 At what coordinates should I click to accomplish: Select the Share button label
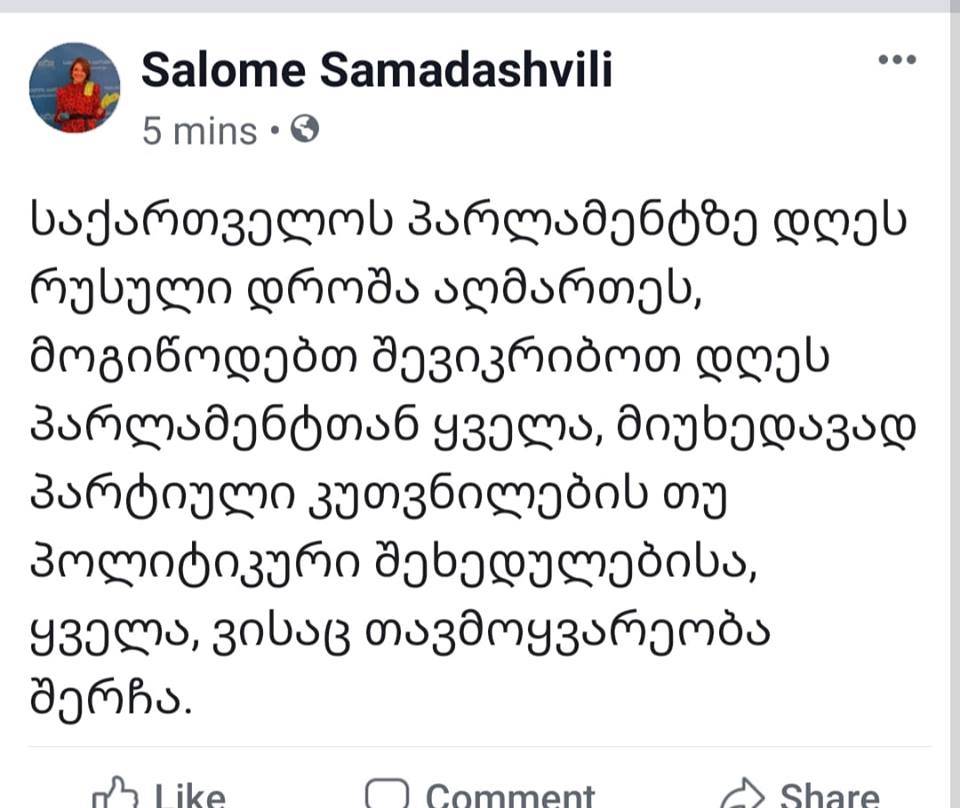830,795
